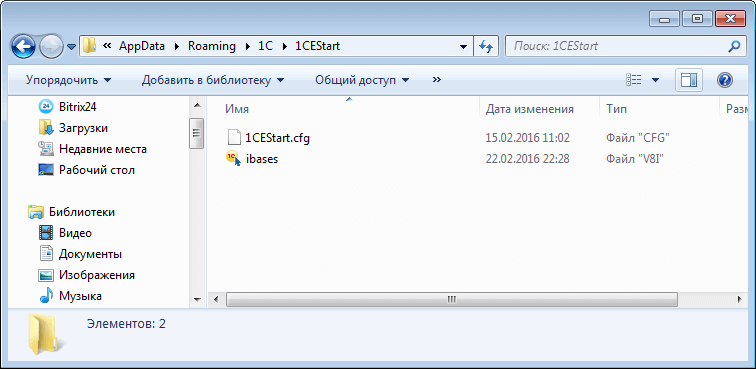Click the refresh icon beside address bar
This screenshot has height=369, width=756.
tap(486, 46)
